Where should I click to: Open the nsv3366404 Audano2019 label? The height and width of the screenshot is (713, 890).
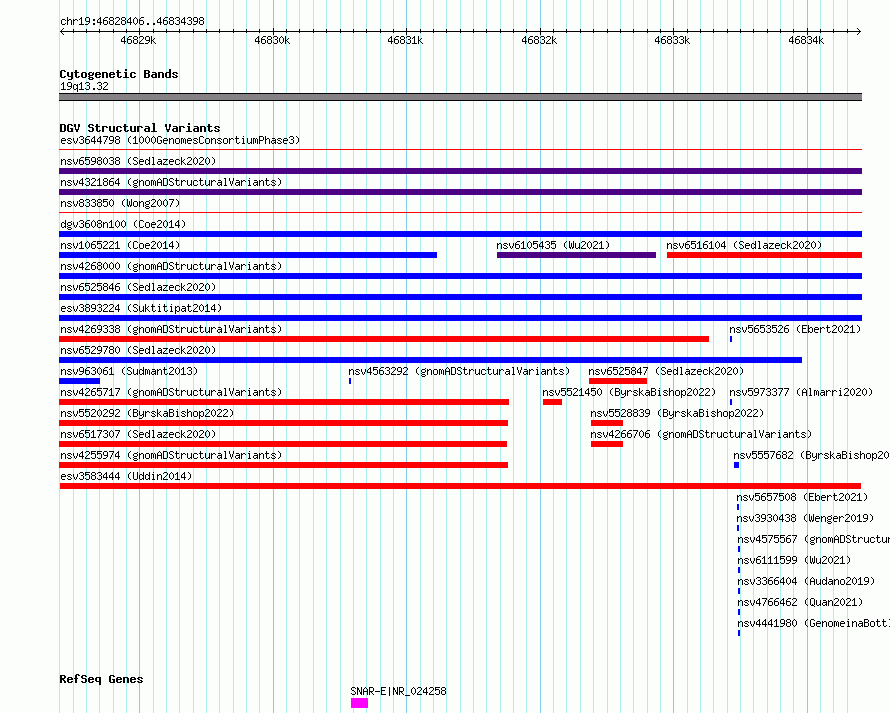coord(806,581)
